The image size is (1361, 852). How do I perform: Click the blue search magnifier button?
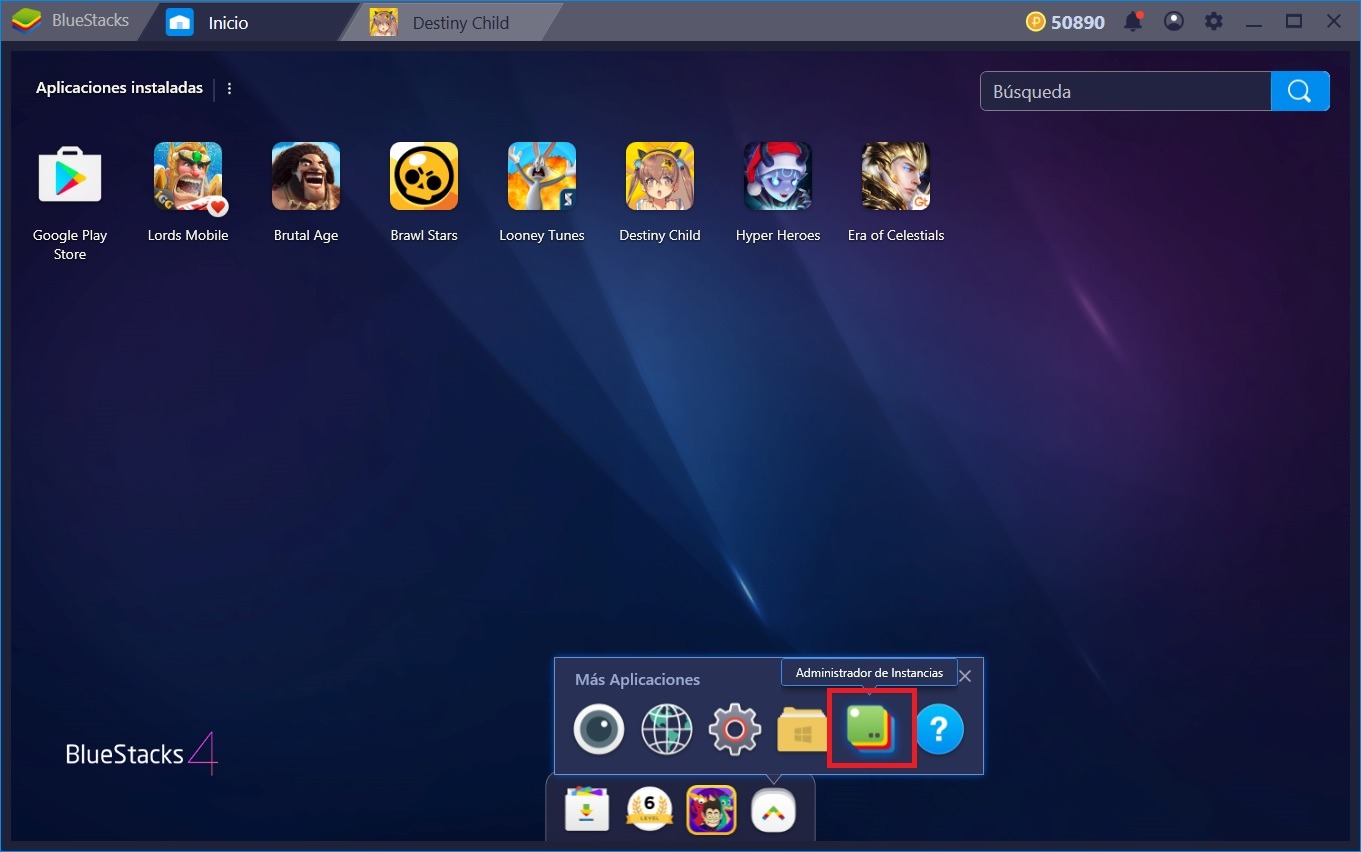pyautogui.click(x=1300, y=91)
